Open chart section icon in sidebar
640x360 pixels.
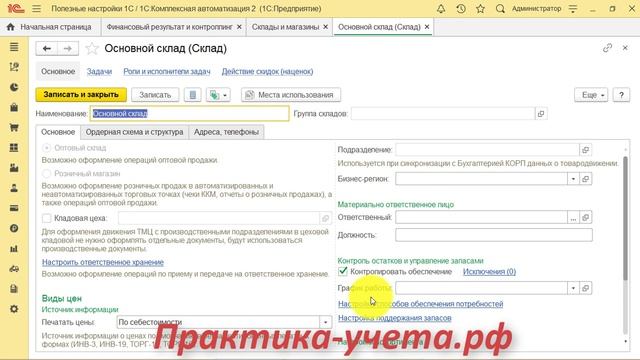[14, 67]
